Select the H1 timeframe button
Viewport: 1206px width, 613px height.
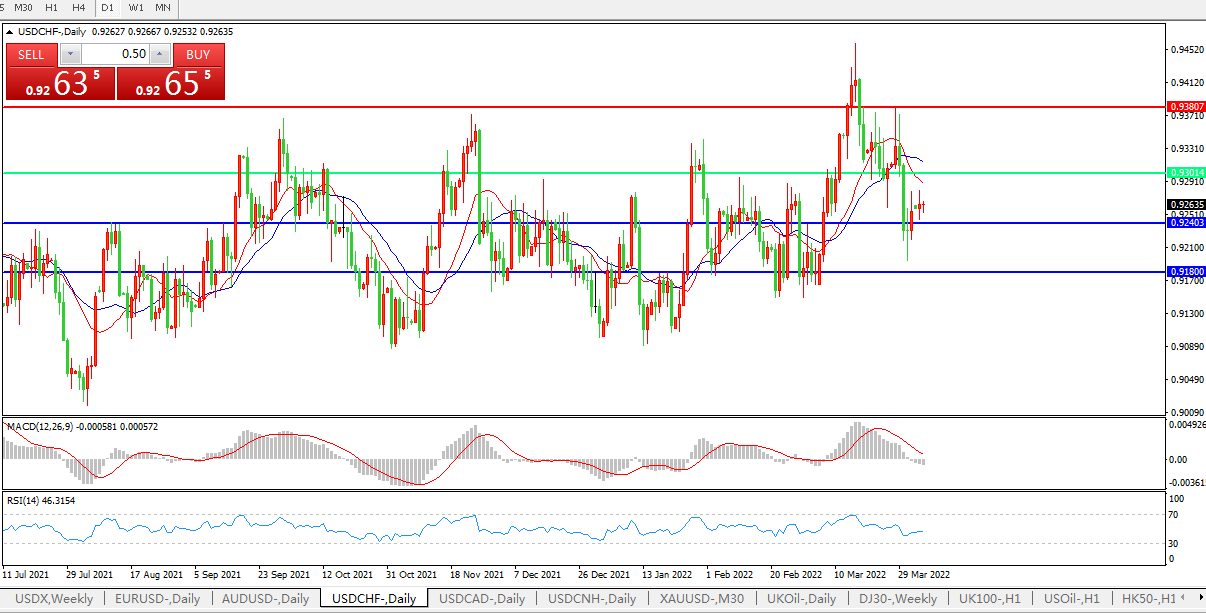(52, 8)
